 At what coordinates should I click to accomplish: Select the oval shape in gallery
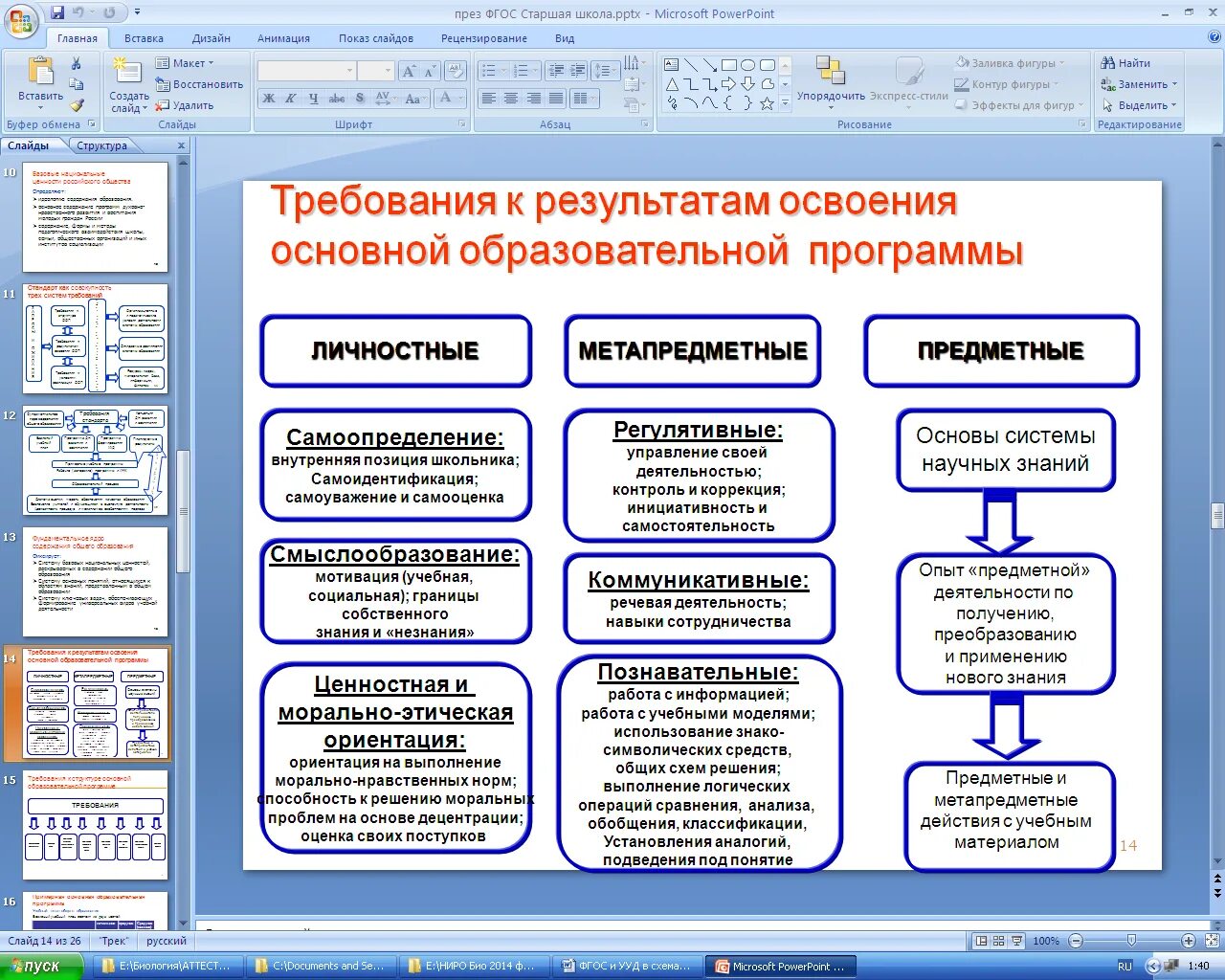(748, 65)
